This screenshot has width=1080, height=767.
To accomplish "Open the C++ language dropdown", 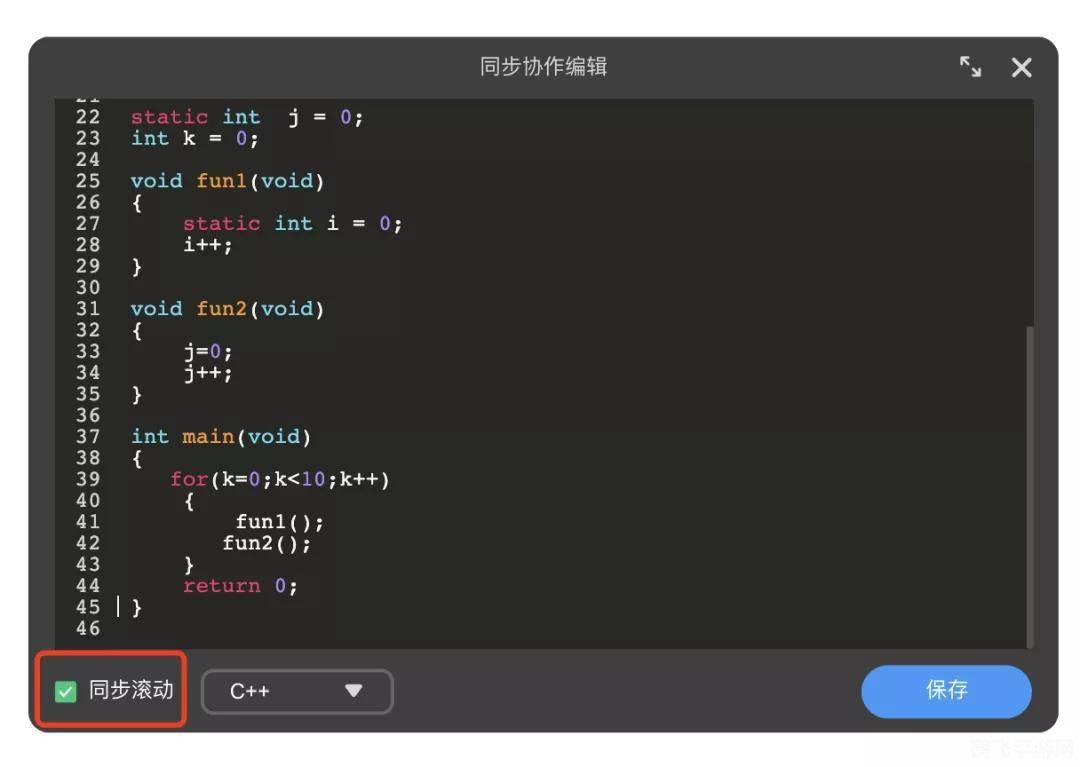I will (x=295, y=690).
